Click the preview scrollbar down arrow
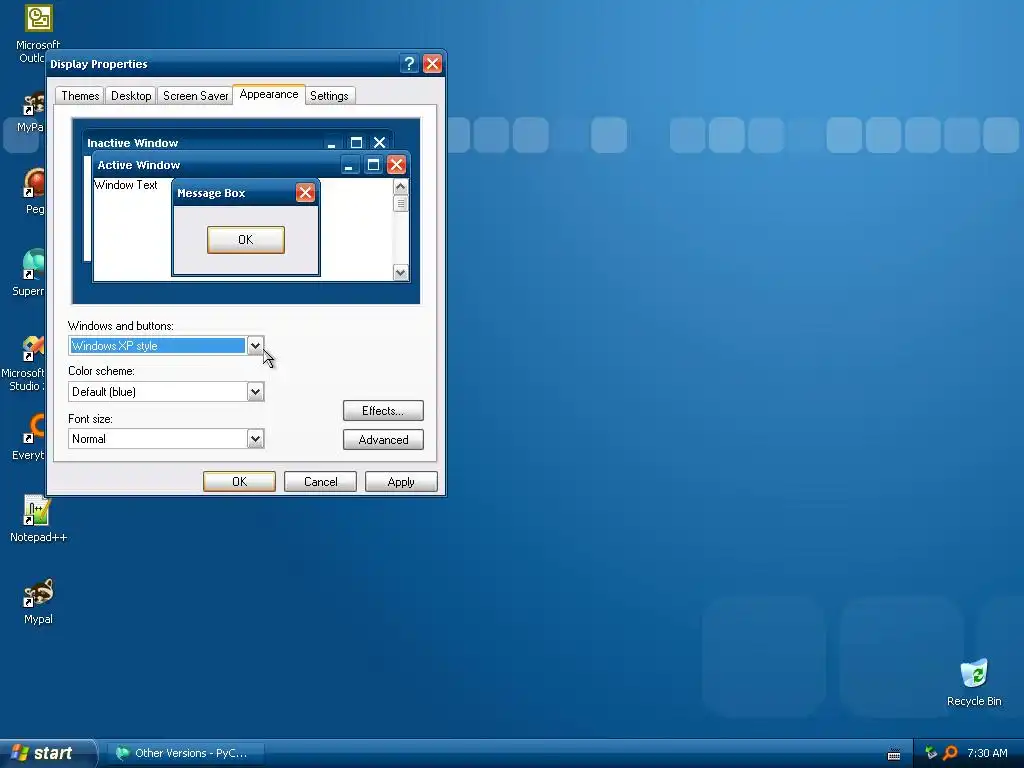Image resolution: width=1024 pixels, height=768 pixels. 400,272
